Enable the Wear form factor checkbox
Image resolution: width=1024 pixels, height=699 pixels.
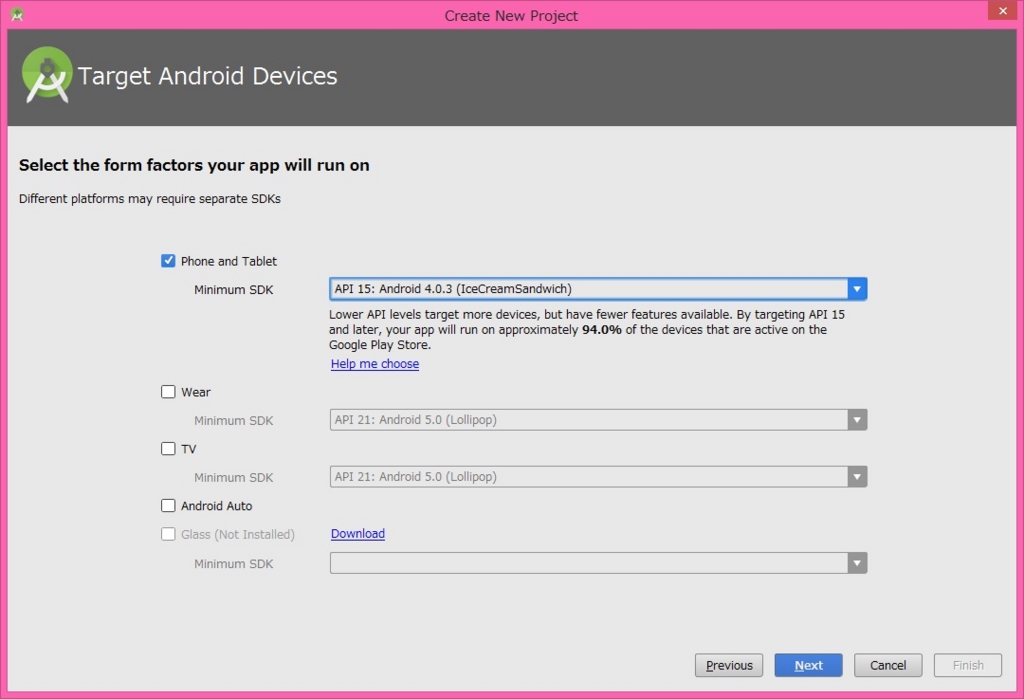click(x=168, y=391)
